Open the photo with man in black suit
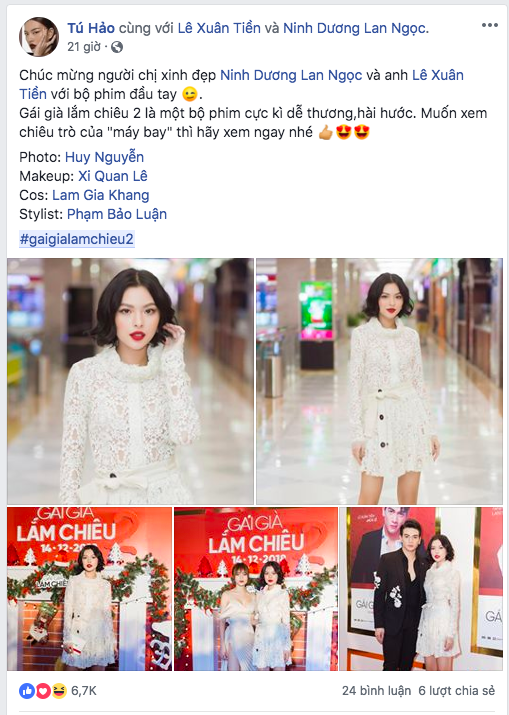 [421, 589]
